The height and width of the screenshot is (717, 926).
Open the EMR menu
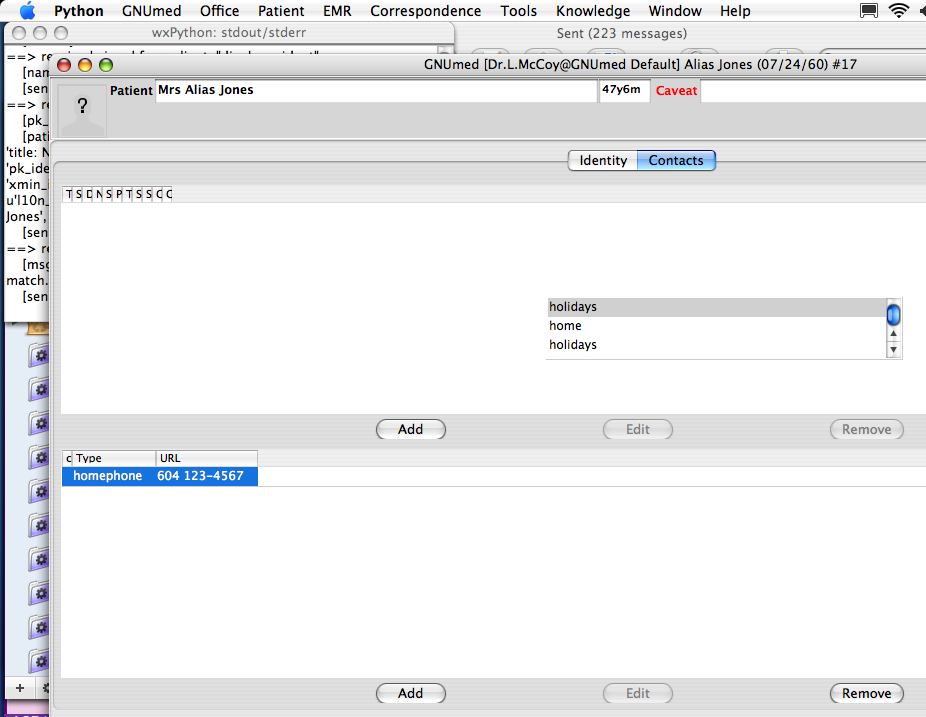coord(337,11)
